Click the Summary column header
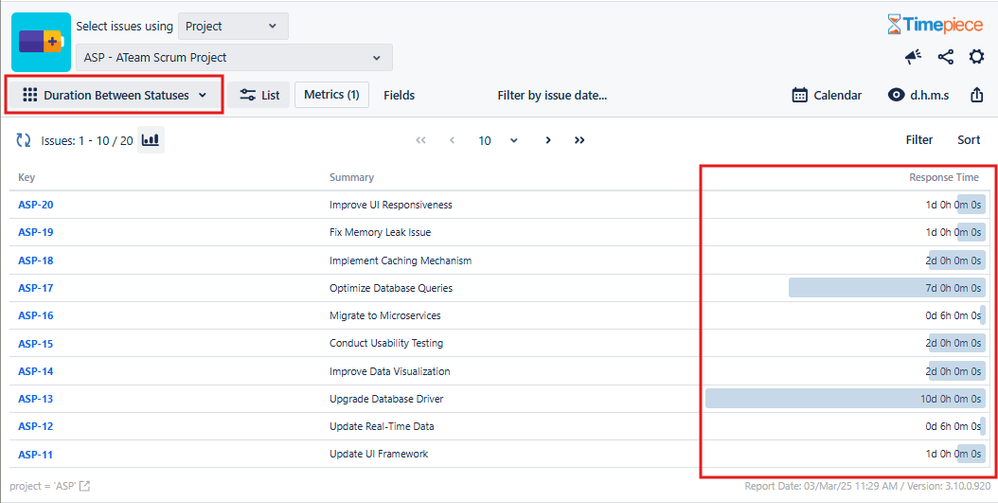998x503 pixels. [x=351, y=177]
